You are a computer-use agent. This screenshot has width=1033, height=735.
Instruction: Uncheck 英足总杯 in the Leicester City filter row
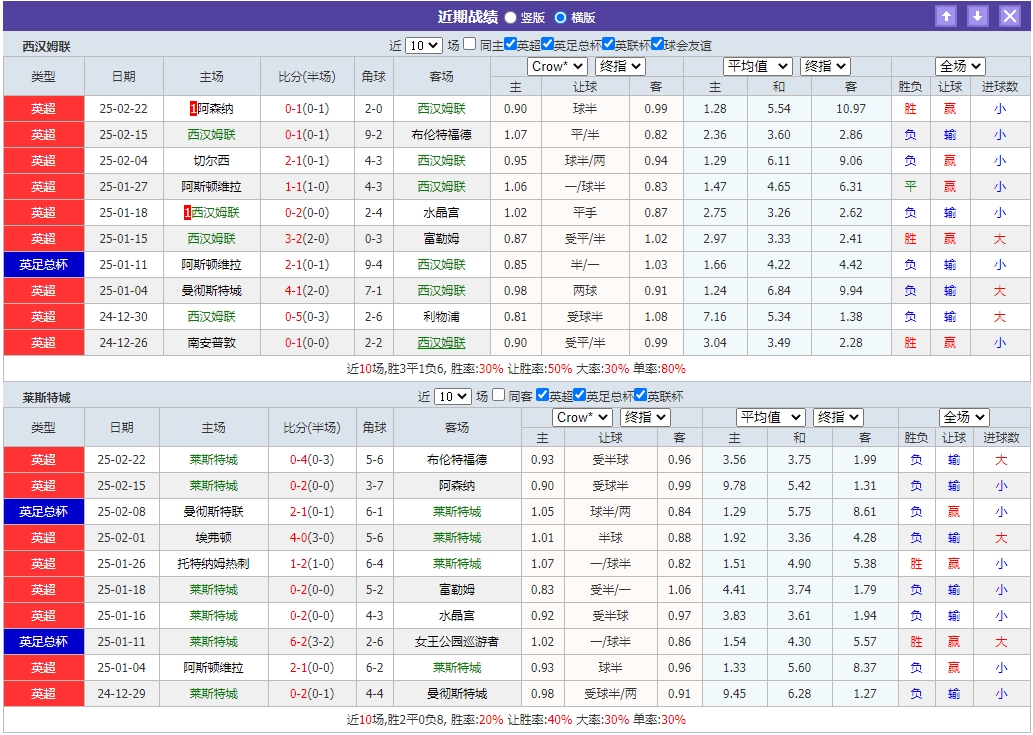(x=579, y=397)
